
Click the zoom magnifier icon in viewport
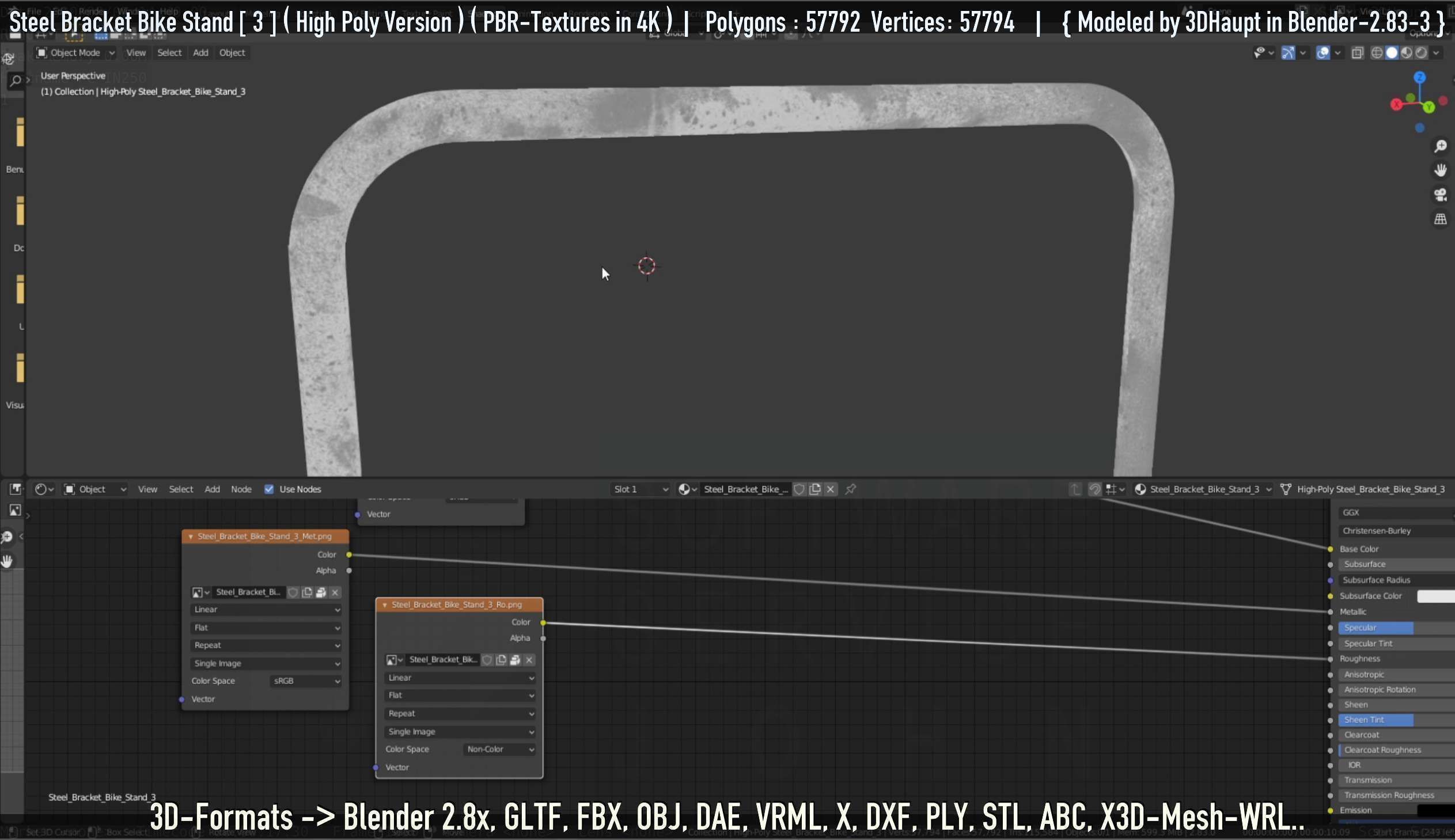click(1440, 146)
